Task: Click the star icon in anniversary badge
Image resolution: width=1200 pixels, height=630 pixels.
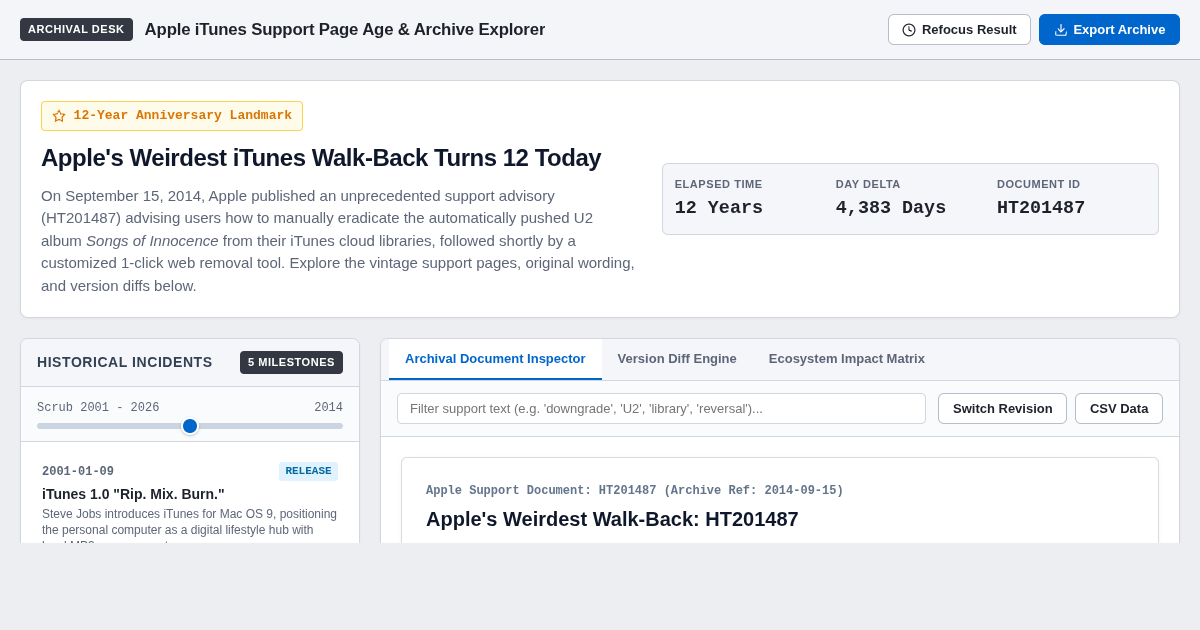Action: [59, 116]
